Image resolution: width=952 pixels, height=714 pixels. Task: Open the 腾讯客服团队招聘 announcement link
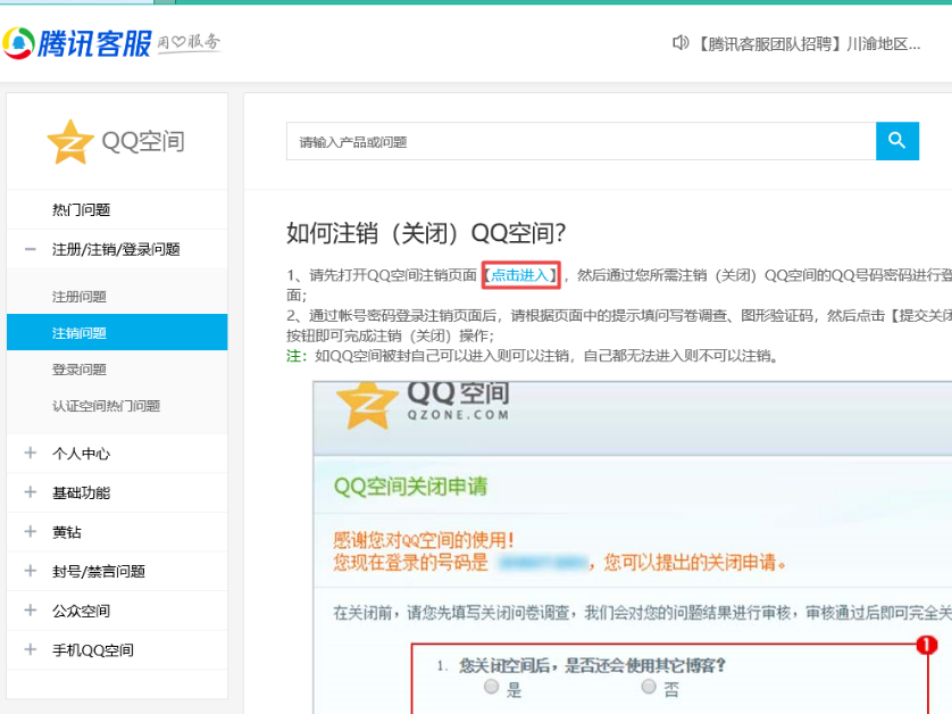[808, 44]
